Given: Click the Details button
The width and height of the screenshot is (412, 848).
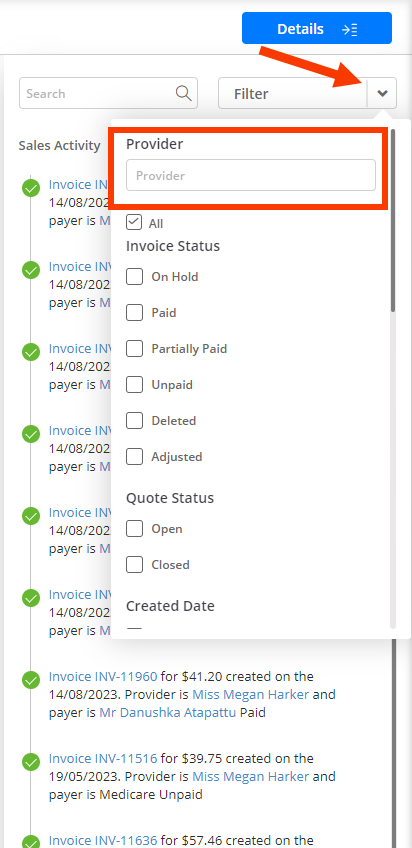Looking at the screenshot, I should coord(317,28).
